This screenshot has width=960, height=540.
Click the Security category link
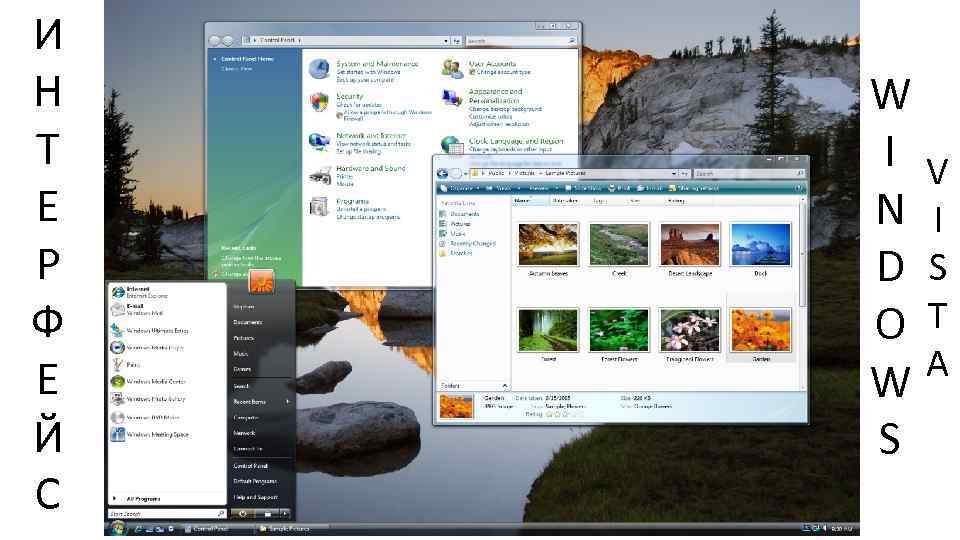coord(349,96)
